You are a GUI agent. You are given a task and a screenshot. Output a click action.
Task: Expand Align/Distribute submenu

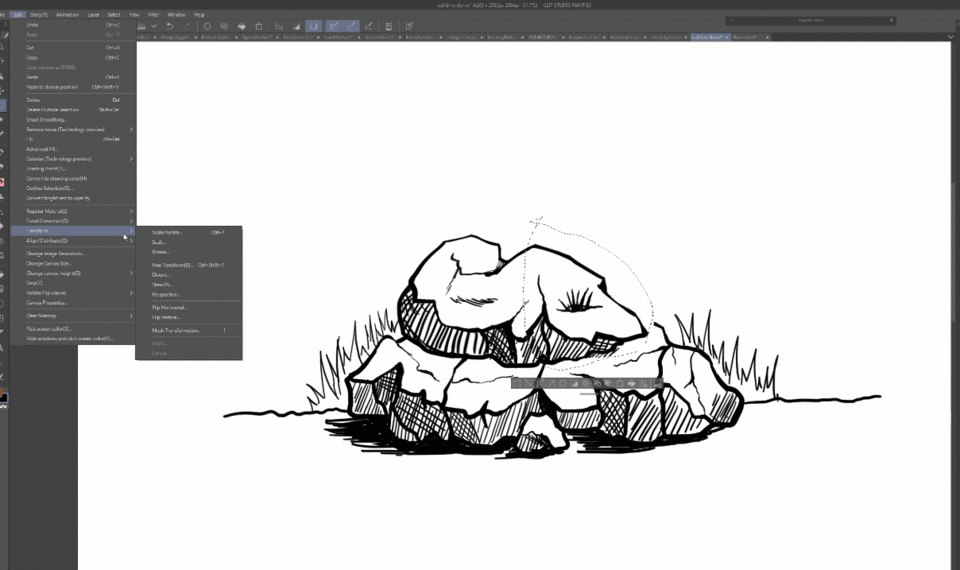point(73,241)
